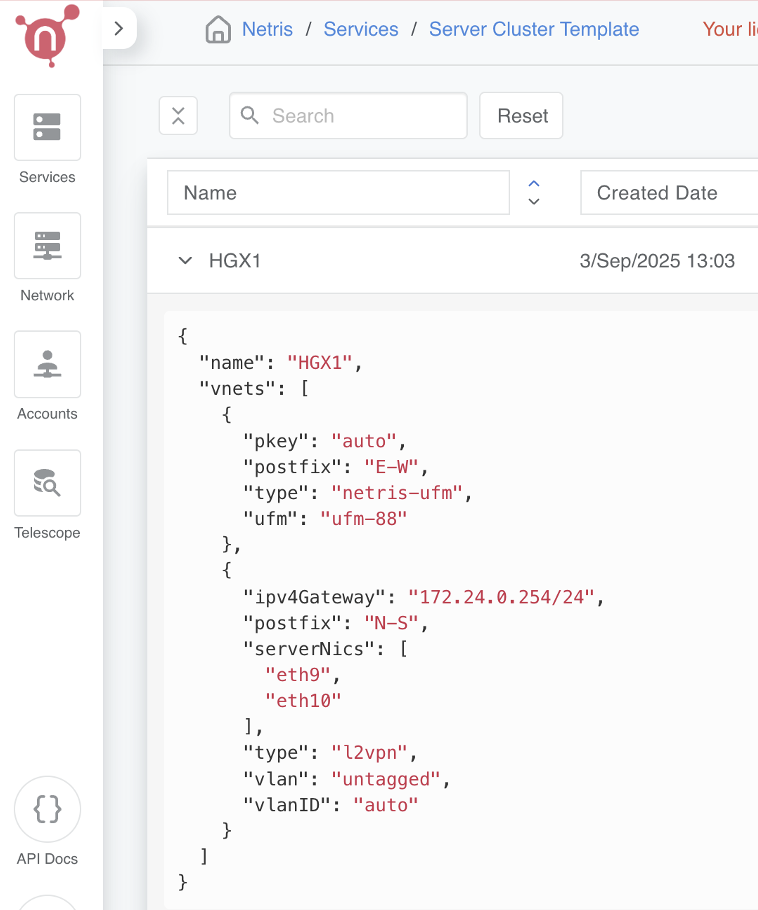Click the collapse-all icon above the list

point(178,115)
